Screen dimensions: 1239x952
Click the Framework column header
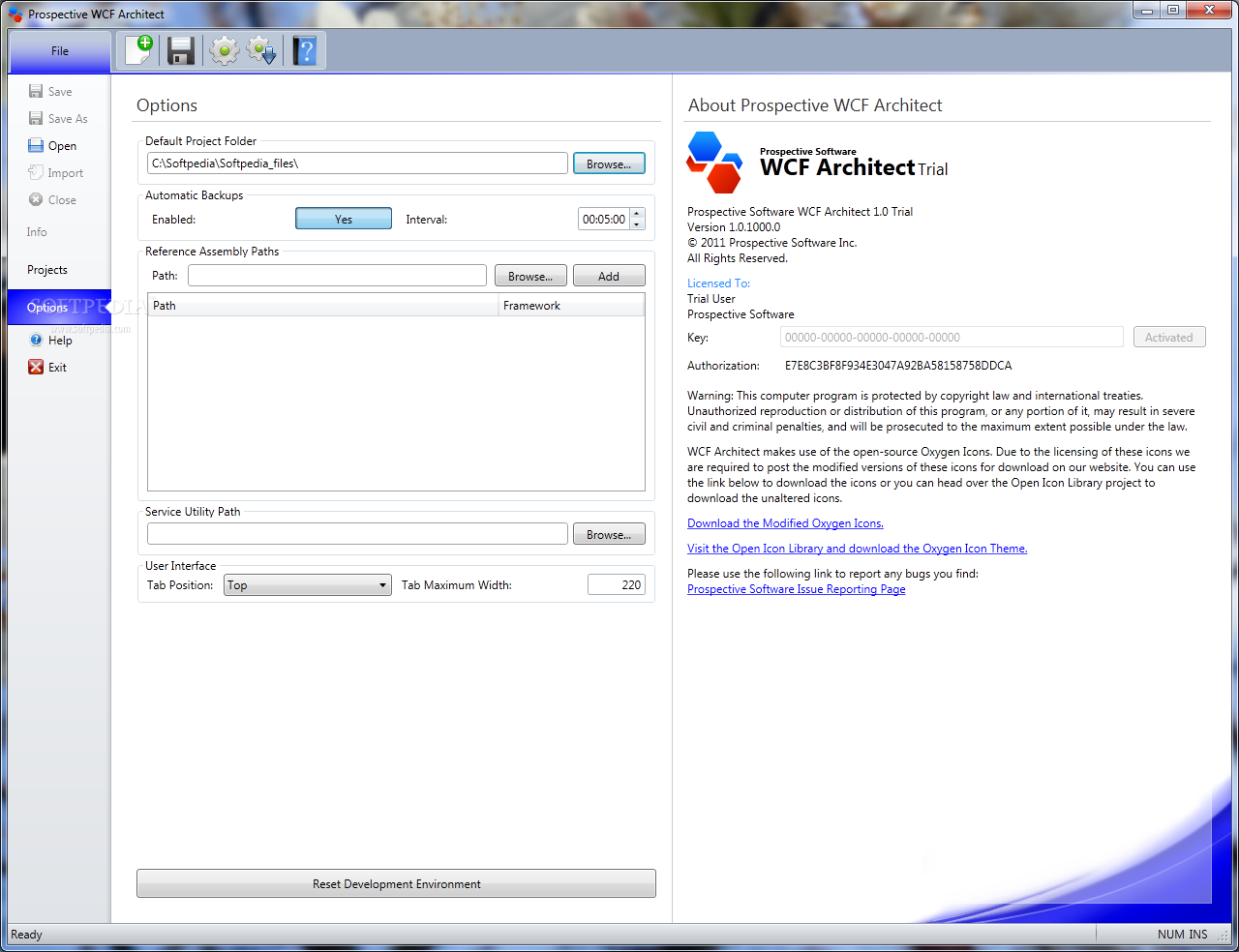click(571, 306)
